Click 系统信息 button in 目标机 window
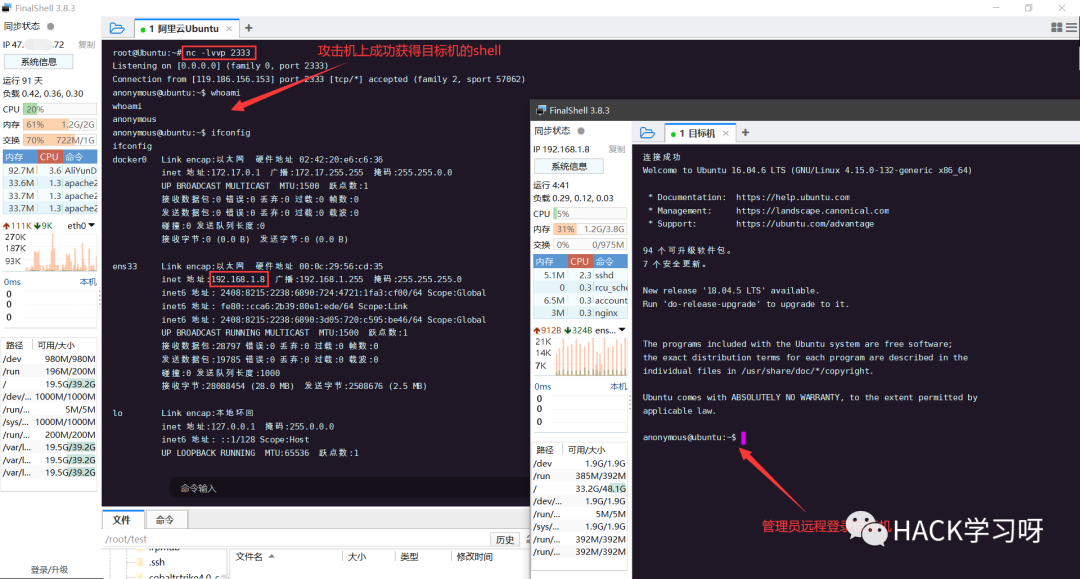Viewport: 1080px width, 579px height. click(569, 166)
